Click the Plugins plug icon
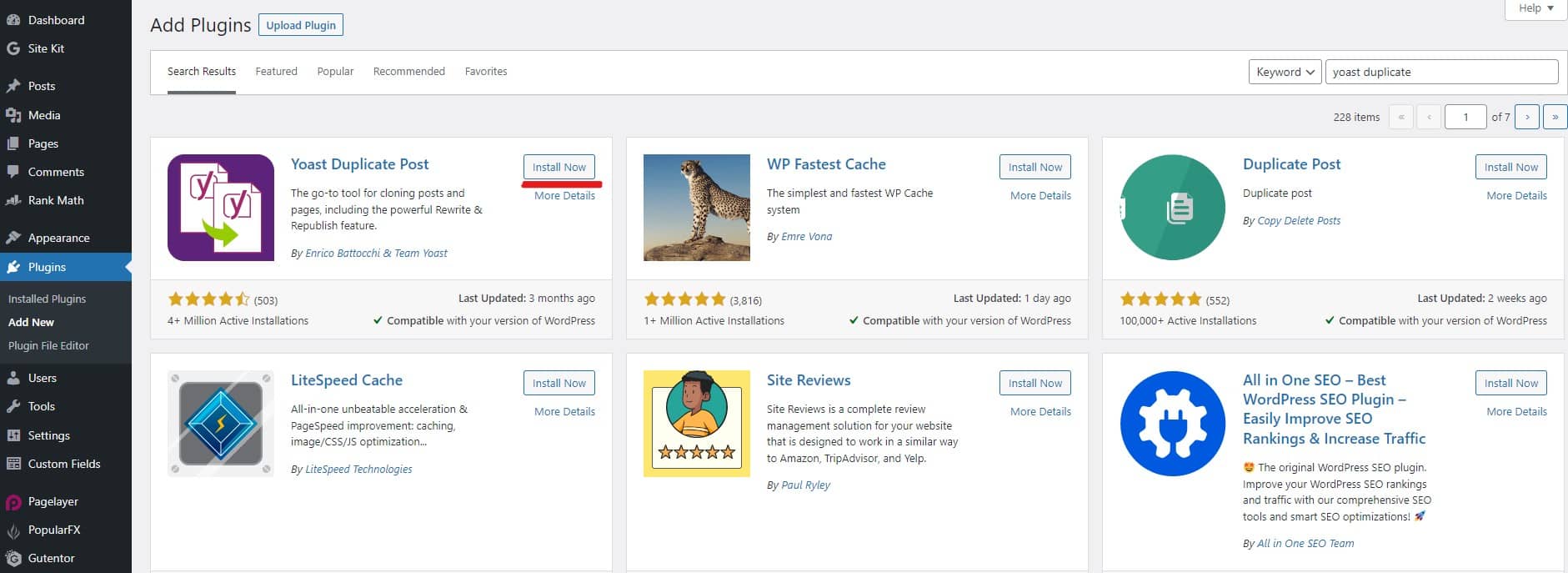Image resolution: width=1568 pixels, height=573 pixels. tap(13, 267)
